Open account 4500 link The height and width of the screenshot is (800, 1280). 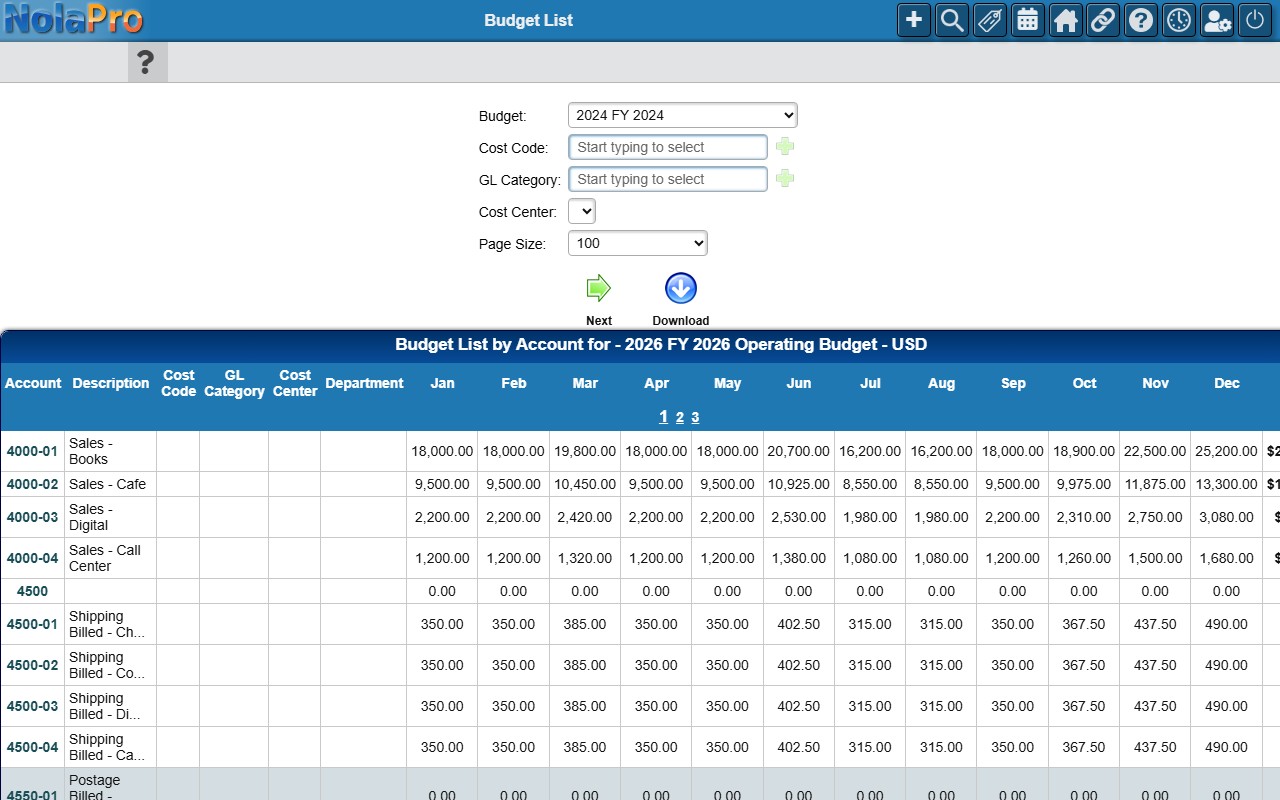(32, 591)
